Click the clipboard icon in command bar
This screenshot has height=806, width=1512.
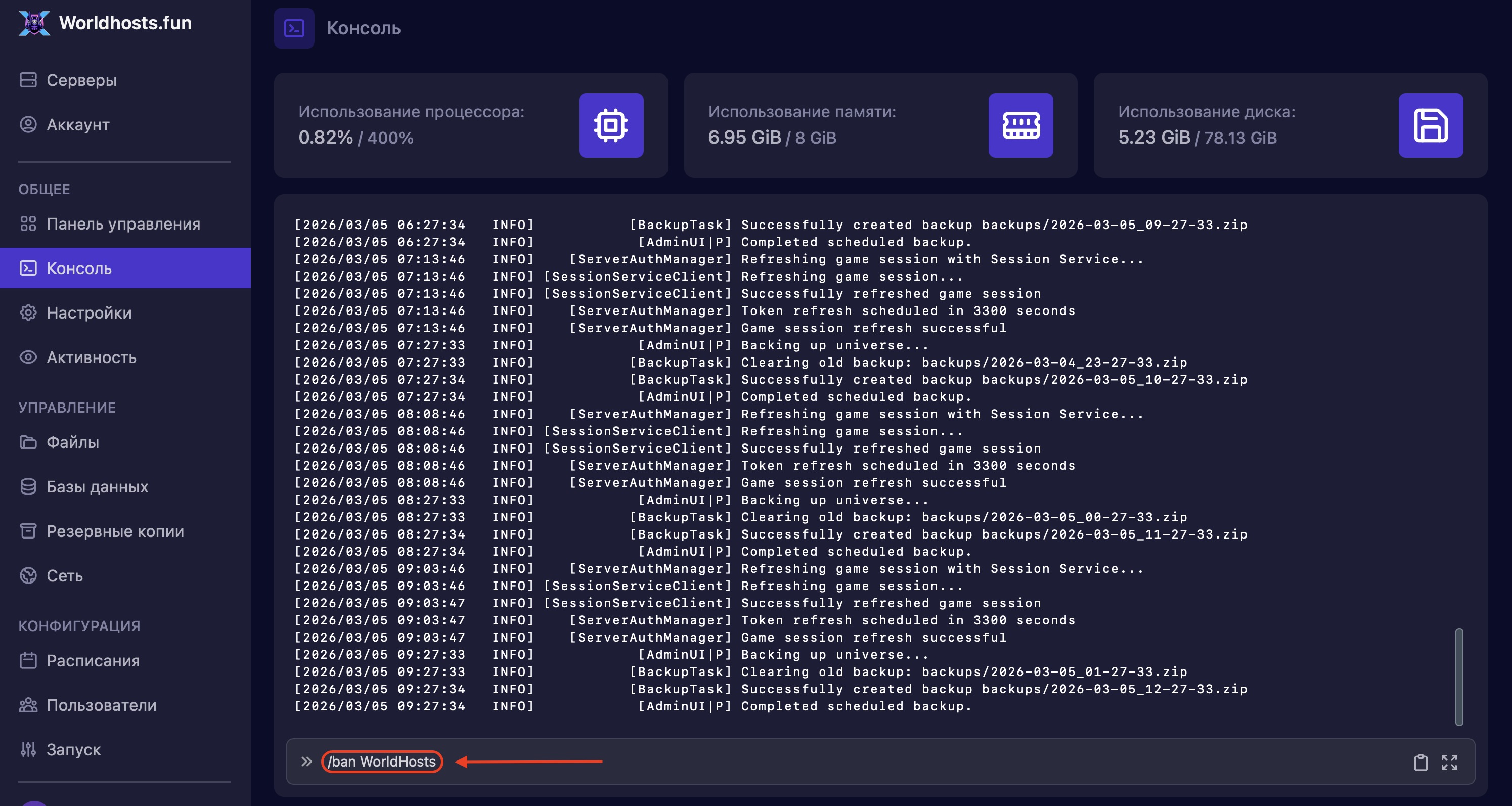tap(1420, 762)
